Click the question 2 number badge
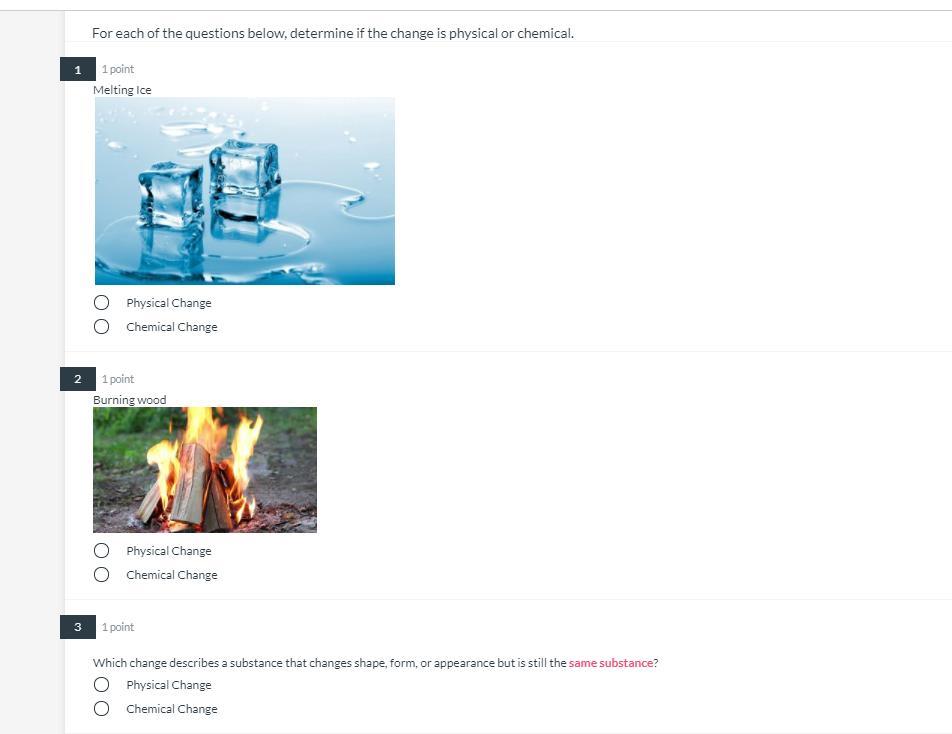Viewport: 952px width, 734px height. tap(78, 379)
